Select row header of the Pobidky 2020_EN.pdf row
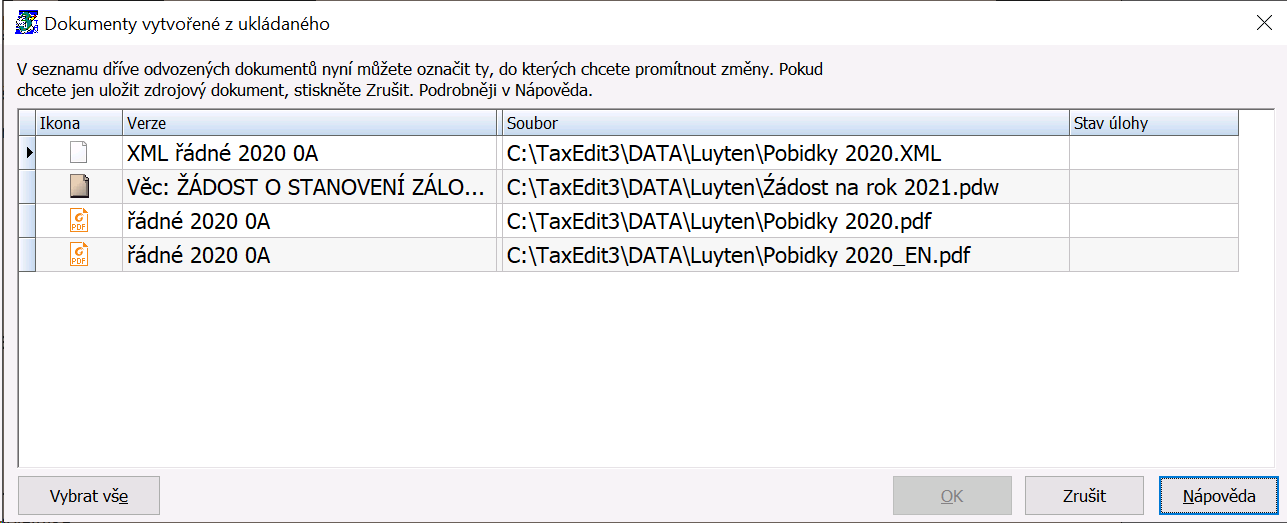 tap(27, 255)
